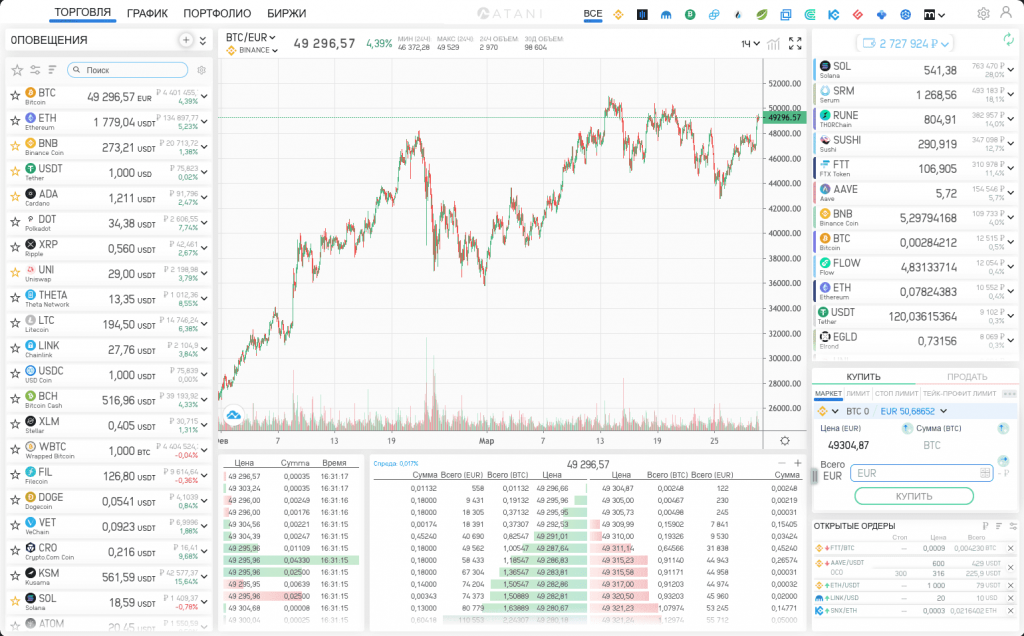Screen dimensions: 1024x636
Task: Expand the ETH row chevron in watchlist
Action: point(204,121)
